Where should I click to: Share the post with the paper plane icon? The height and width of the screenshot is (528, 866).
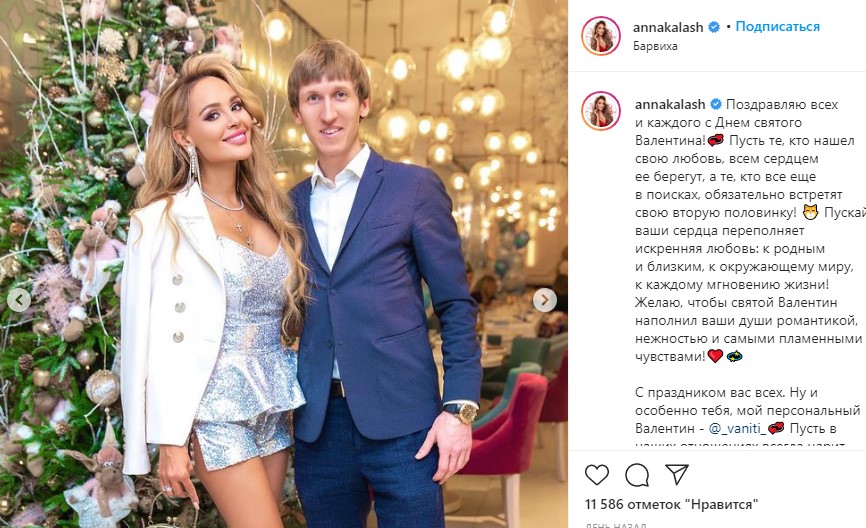point(677,474)
